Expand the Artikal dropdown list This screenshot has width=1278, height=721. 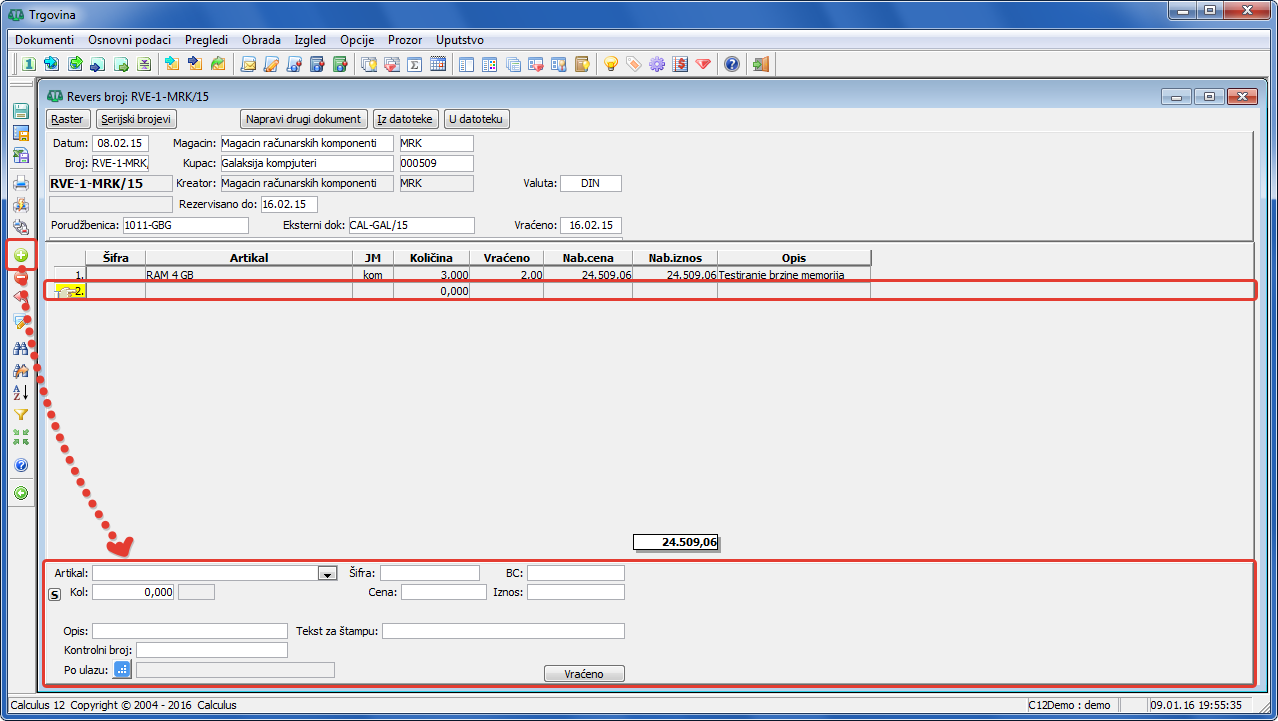(x=326, y=574)
